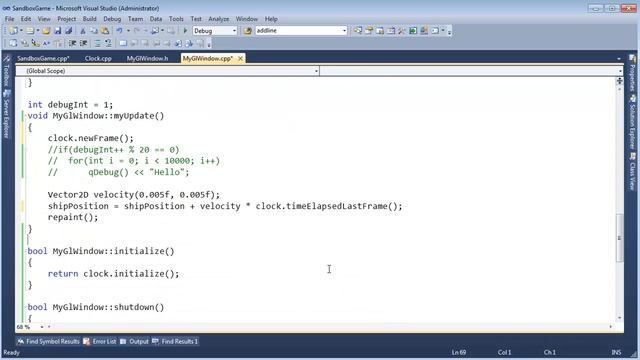Click the Toolbox wrench-and-hammer toolbar icon
The image size is (640, 360).
pos(402,31)
